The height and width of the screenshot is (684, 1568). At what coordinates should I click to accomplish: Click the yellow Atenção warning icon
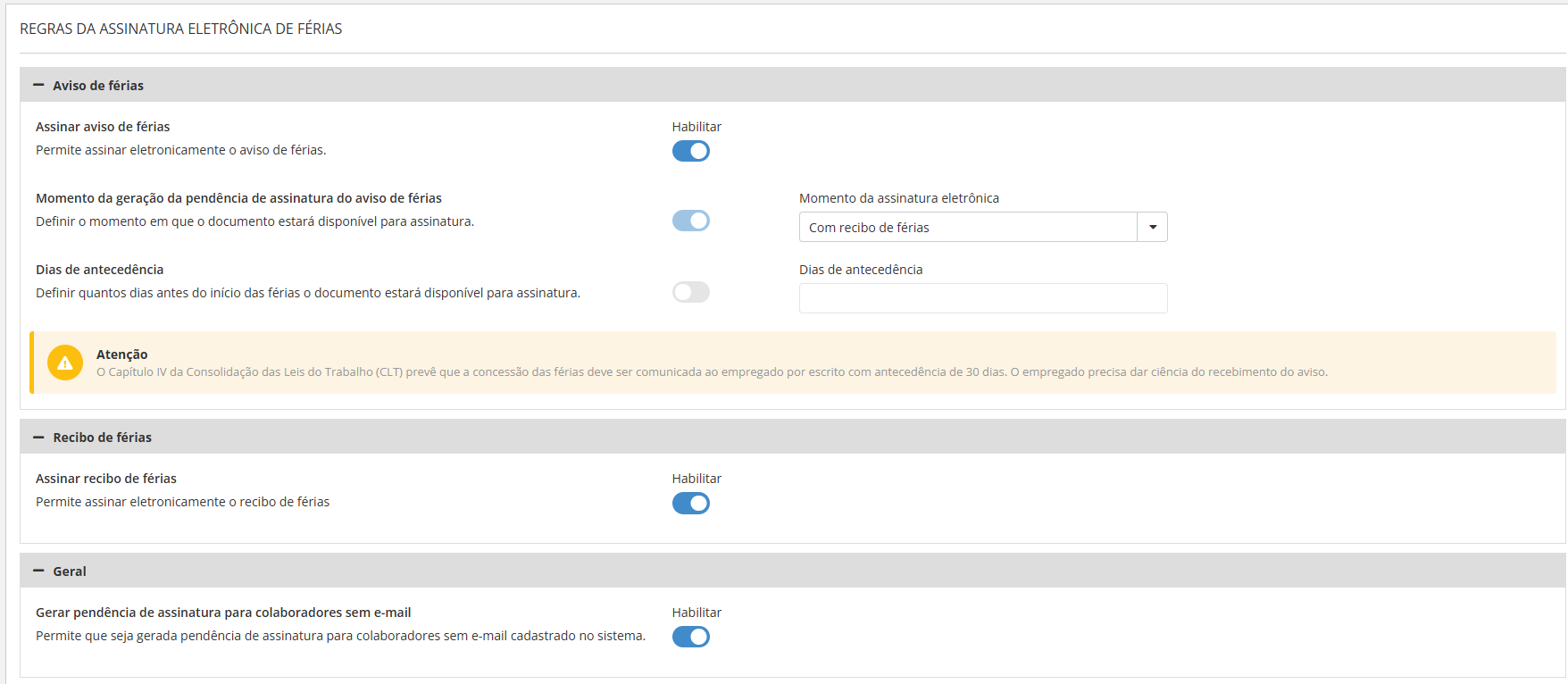[x=65, y=363]
